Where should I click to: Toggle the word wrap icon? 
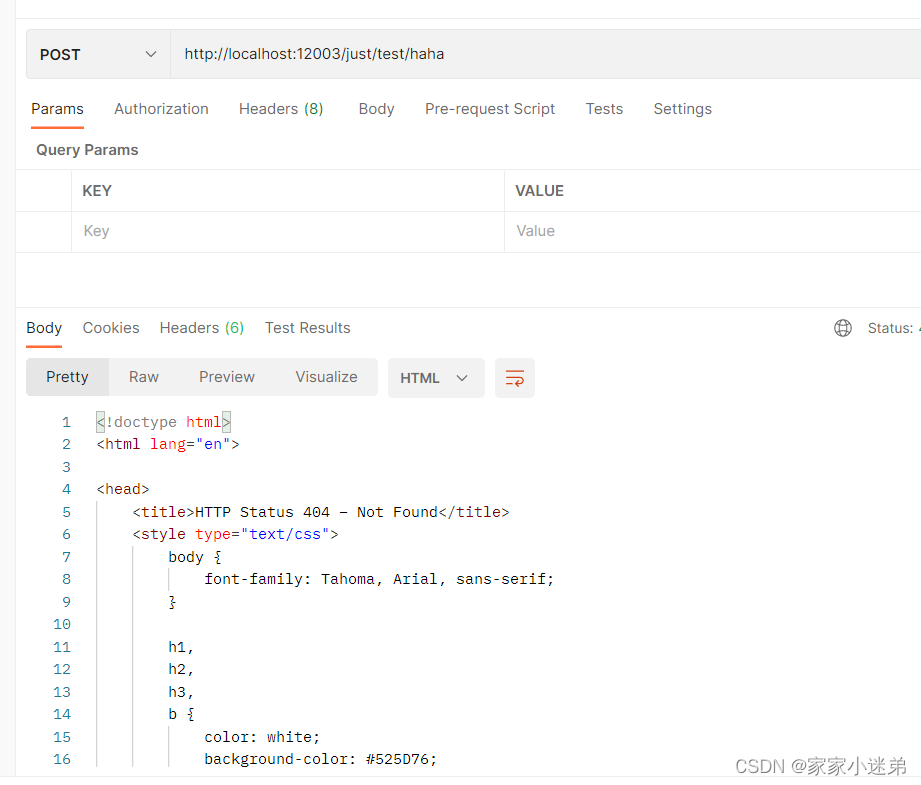(x=515, y=378)
